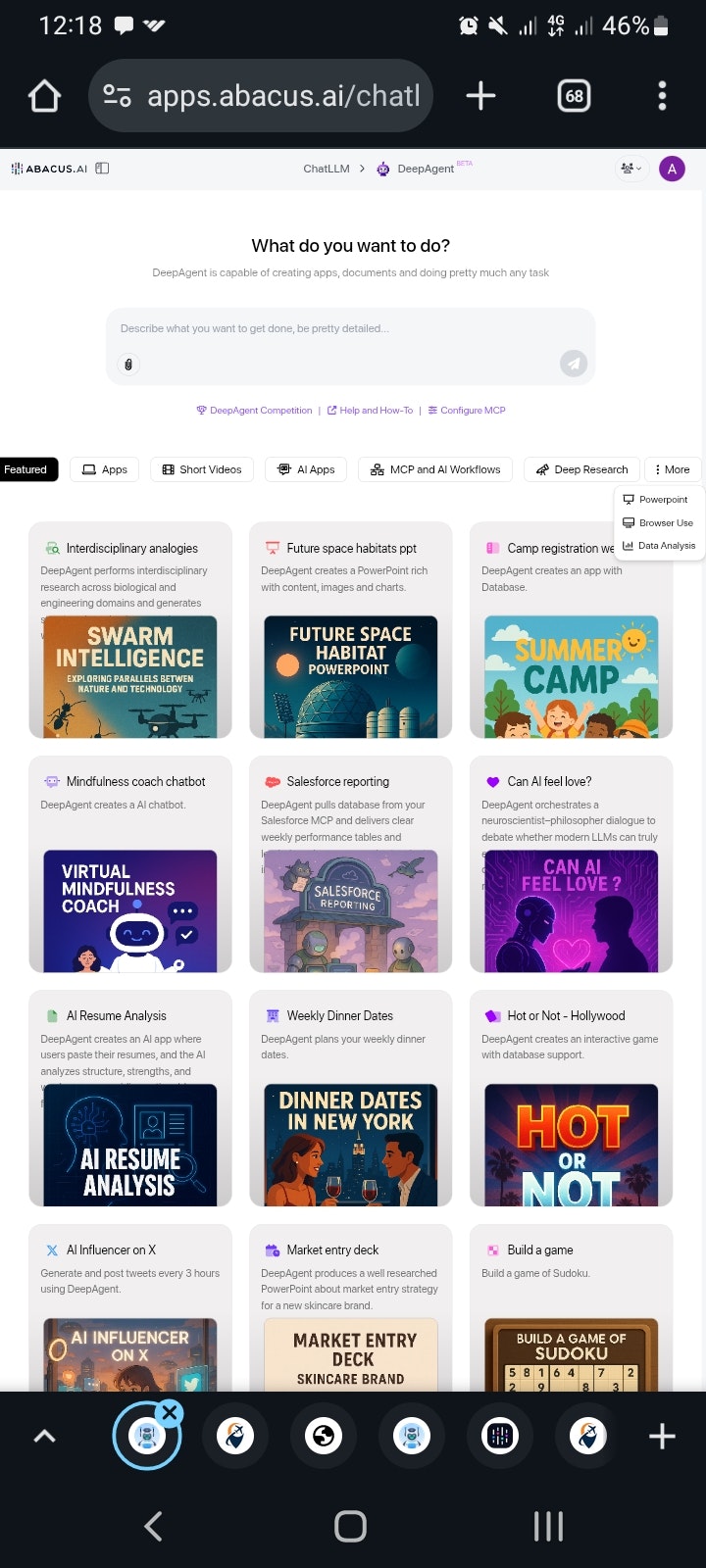
Task: Expand the tab strip with up chevron
Action: pyautogui.click(x=44, y=1436)
